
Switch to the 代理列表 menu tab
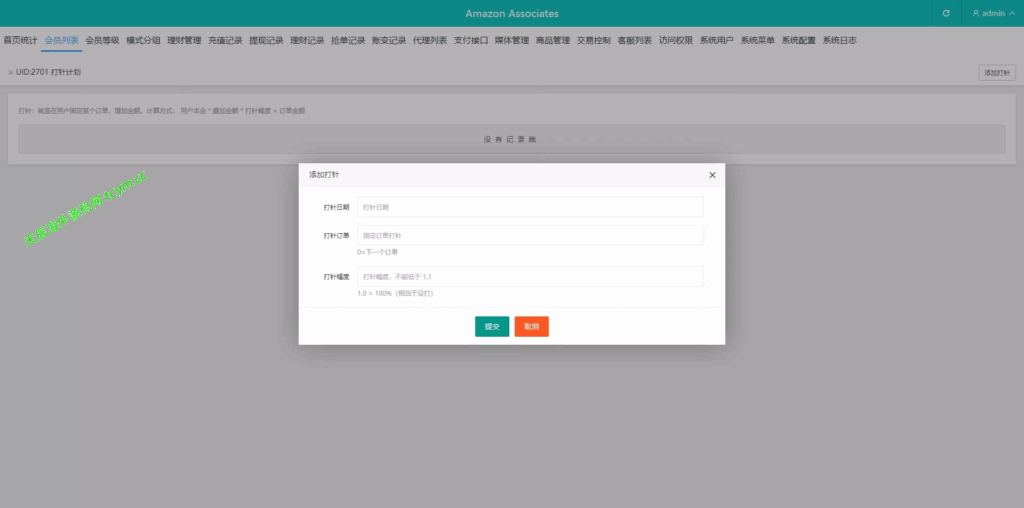[430, 40]
